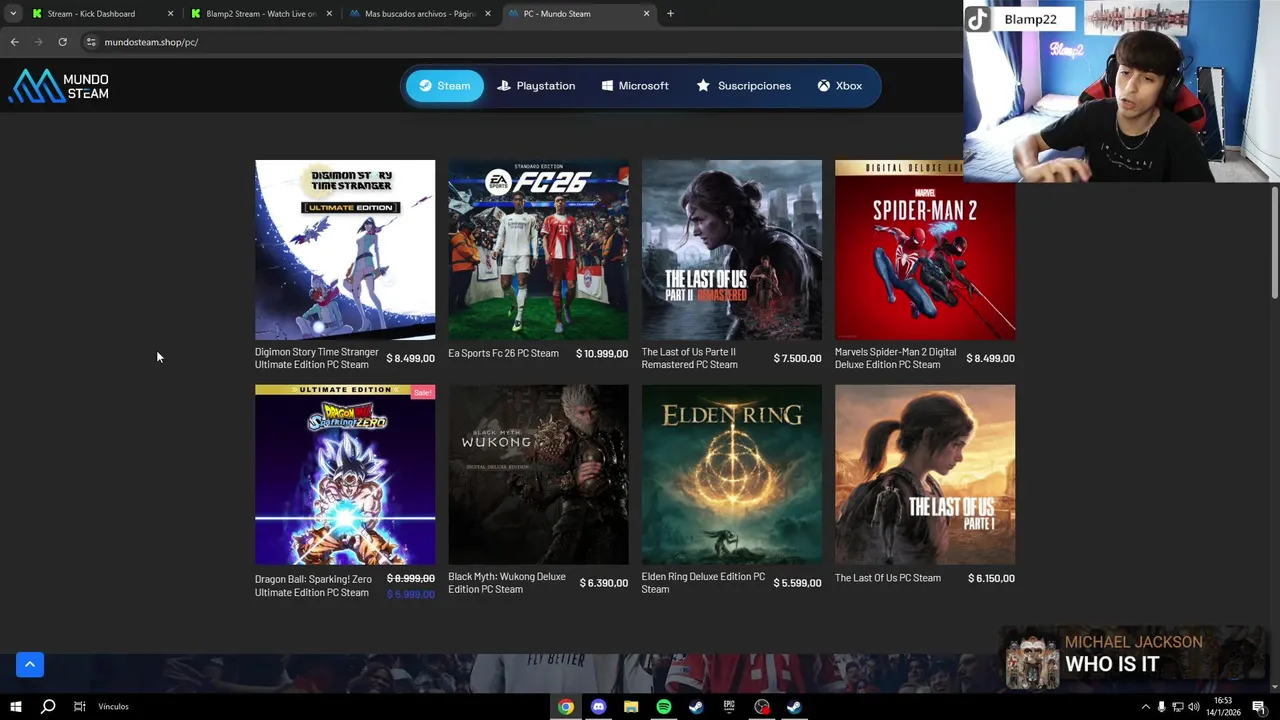Viewport: 1280px width, 720px height.
Task: Click Elden Ring Deluxe Edition PC Steam title
Action: click(703, 583)
